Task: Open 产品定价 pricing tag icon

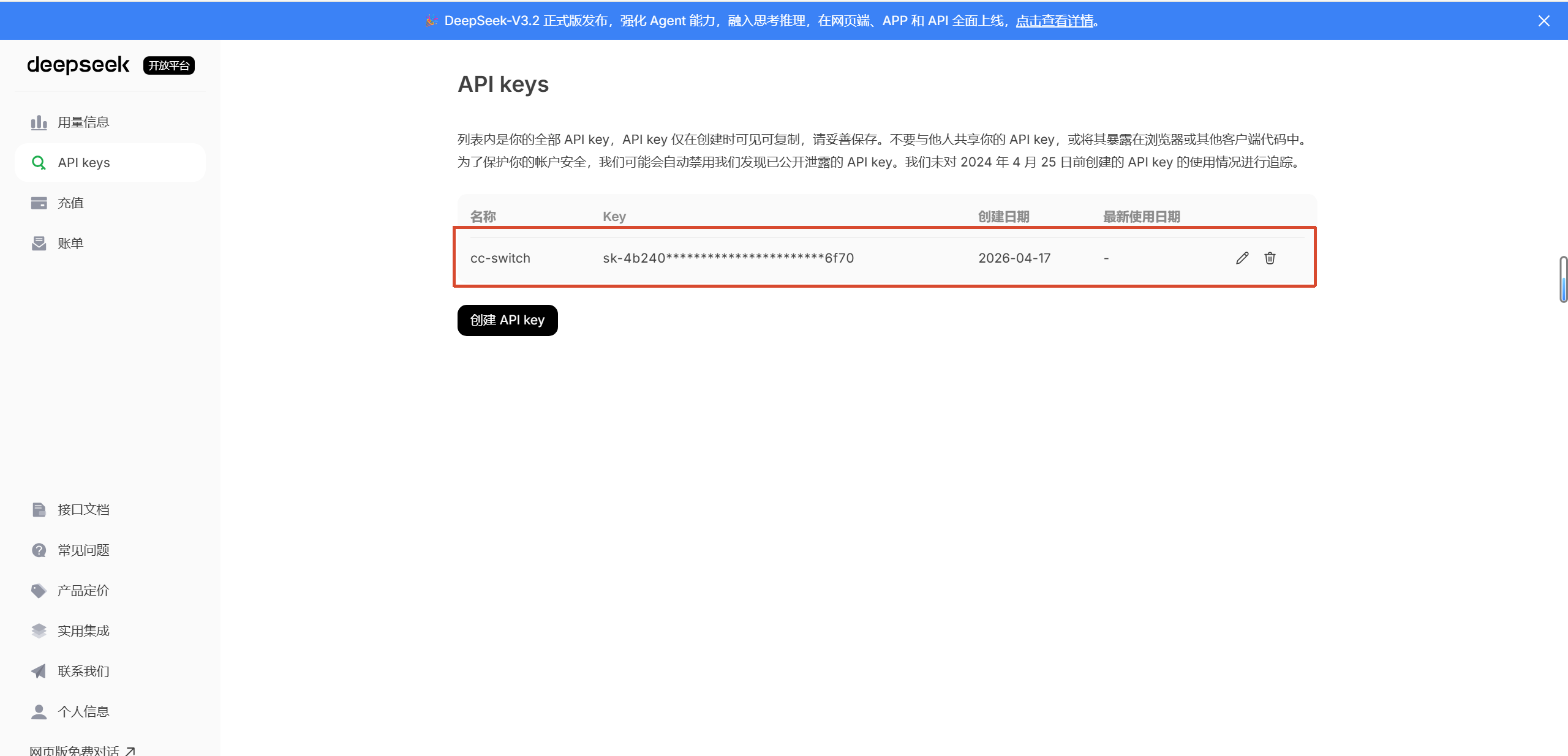Action: (x=39, y=590)
